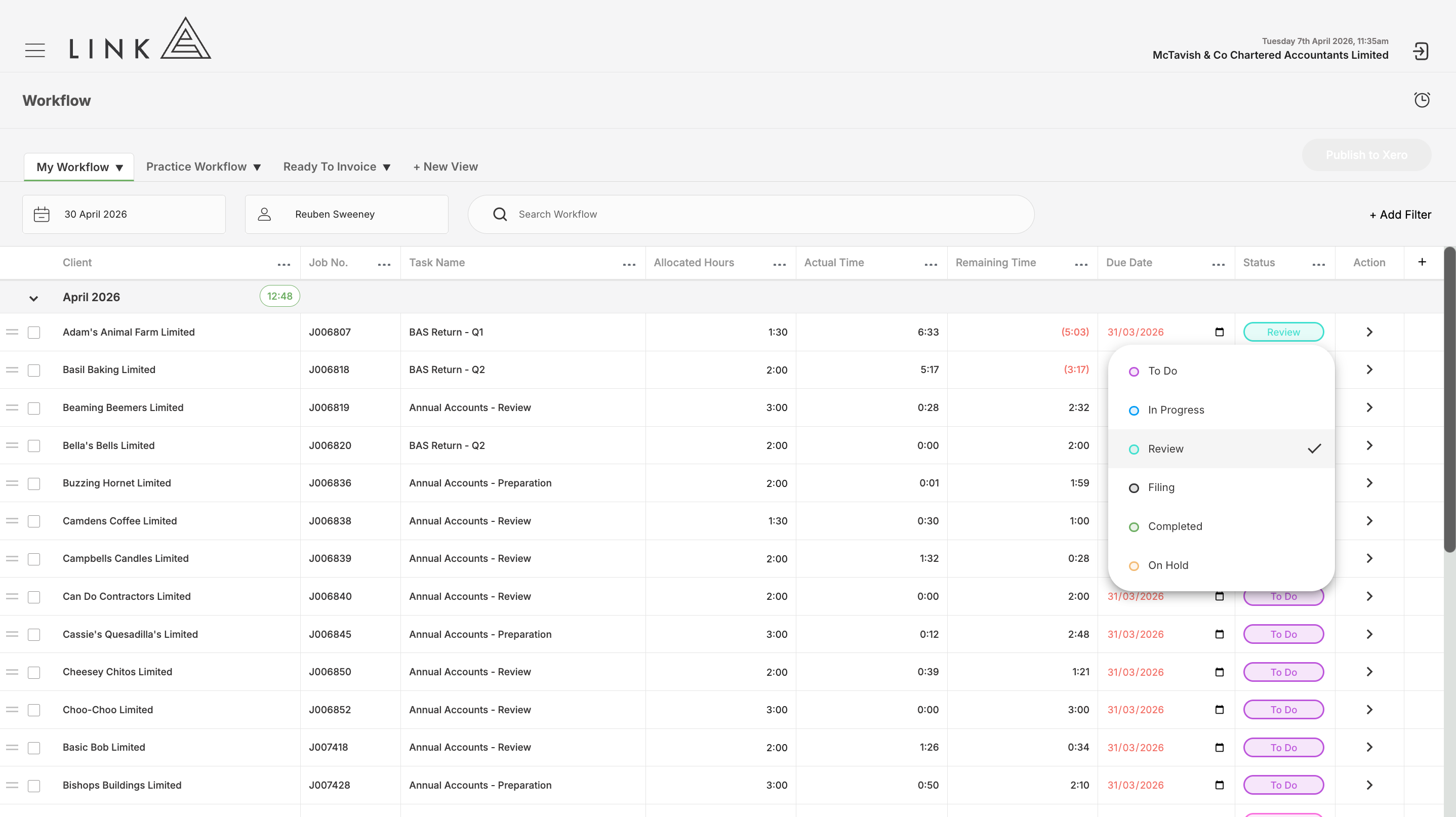Collapse the April 2026 group
The image size is (1456, 817).
[33, 298]
